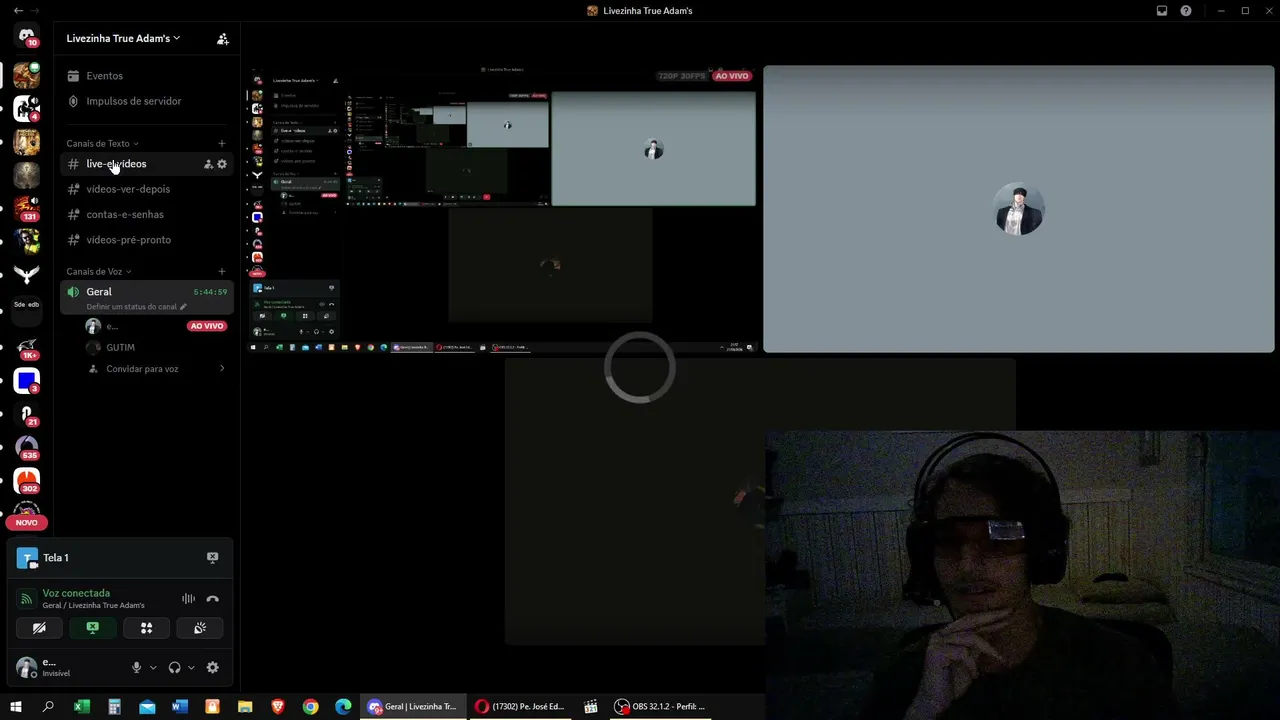Image resolution: width=1280 pixels, height=720 pixels.
Task: Click the NOVO unread mentions pill
Action: pyautogui.click(x=27, y=522)
